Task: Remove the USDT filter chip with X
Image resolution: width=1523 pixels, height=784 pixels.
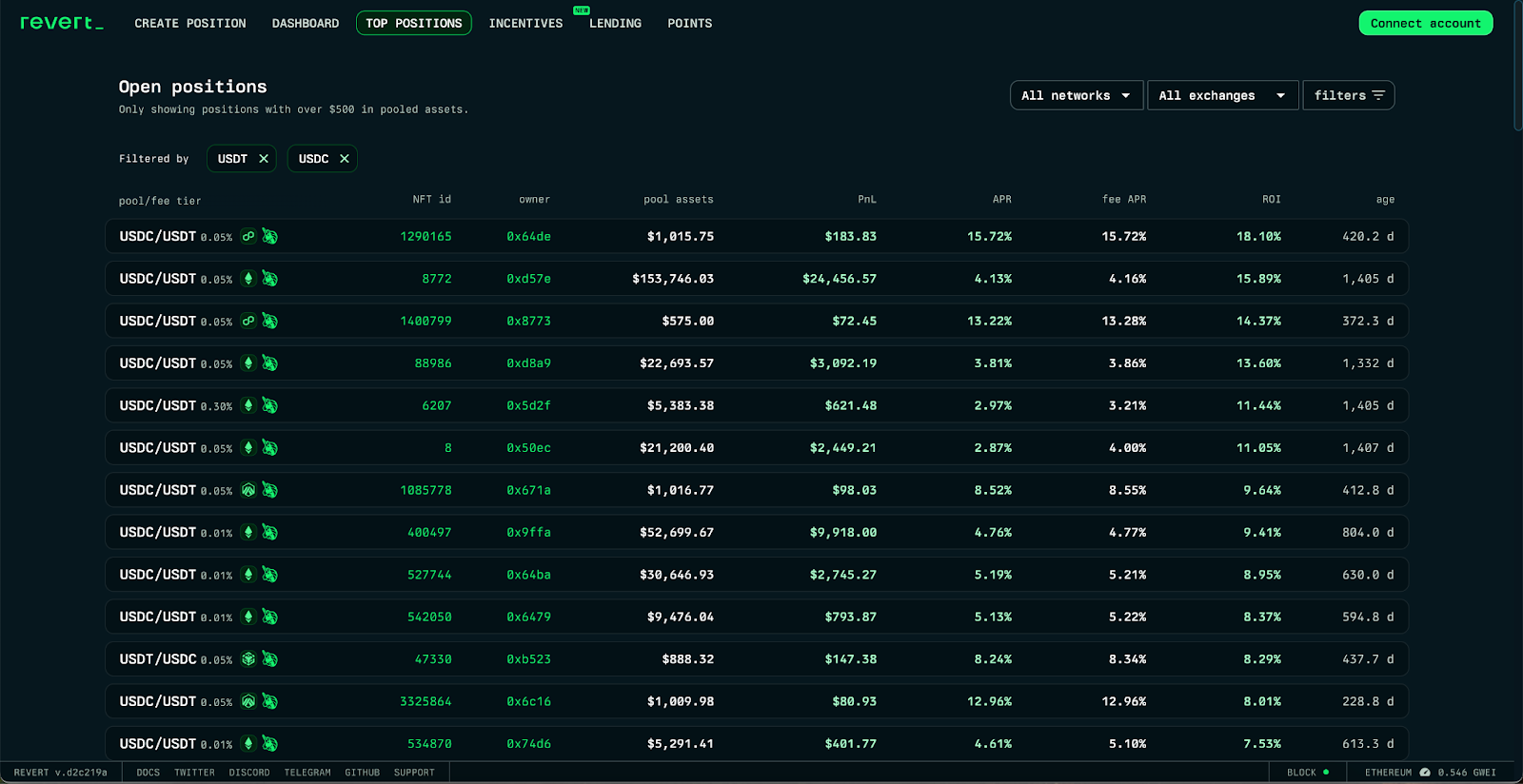Action: coord(264,159)
